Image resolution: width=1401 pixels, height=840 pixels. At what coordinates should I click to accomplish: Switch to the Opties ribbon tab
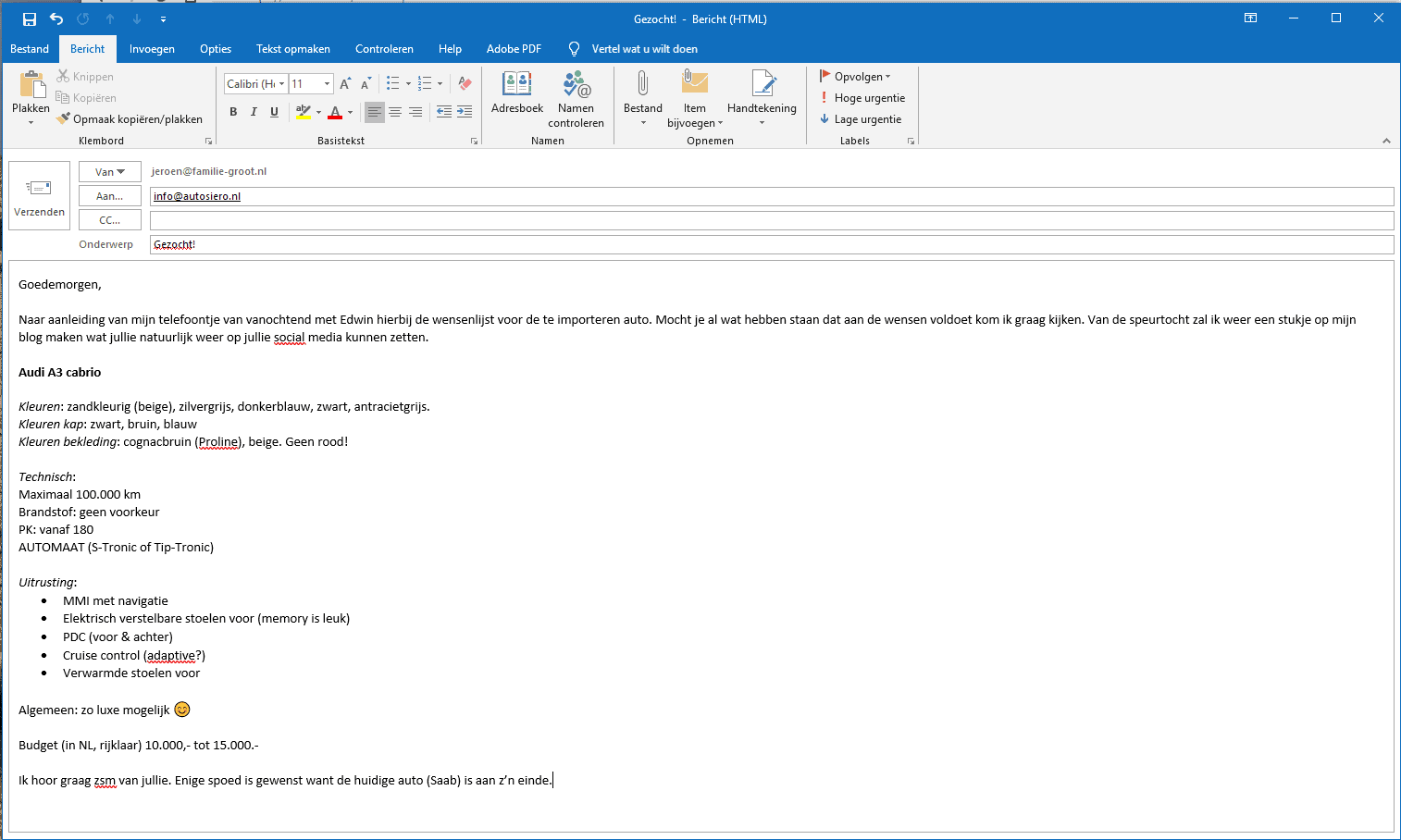pos(216,49)
